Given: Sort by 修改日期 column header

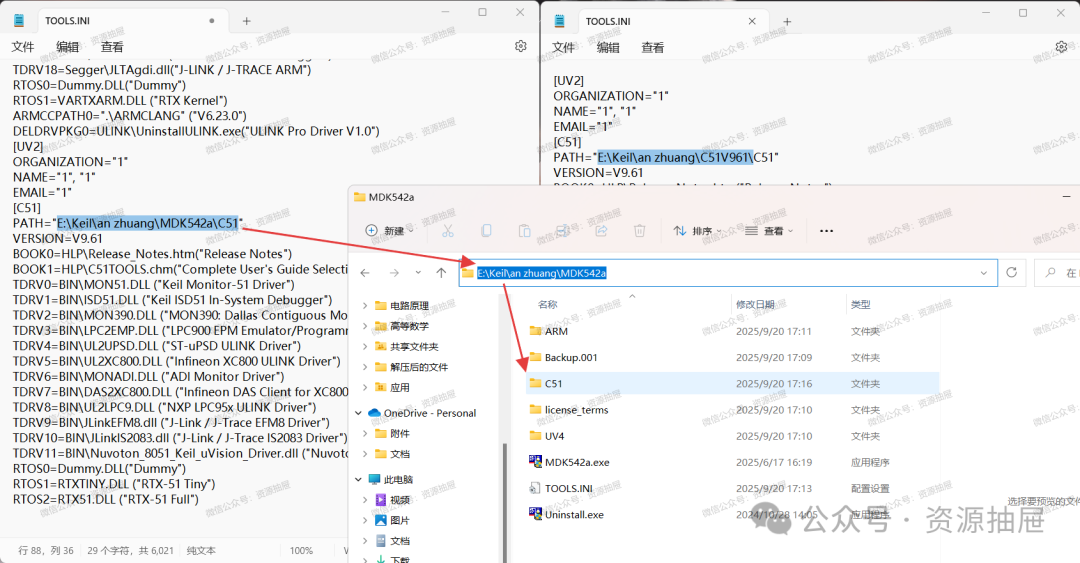Looking at the screenshot, I should pos(755,304).
